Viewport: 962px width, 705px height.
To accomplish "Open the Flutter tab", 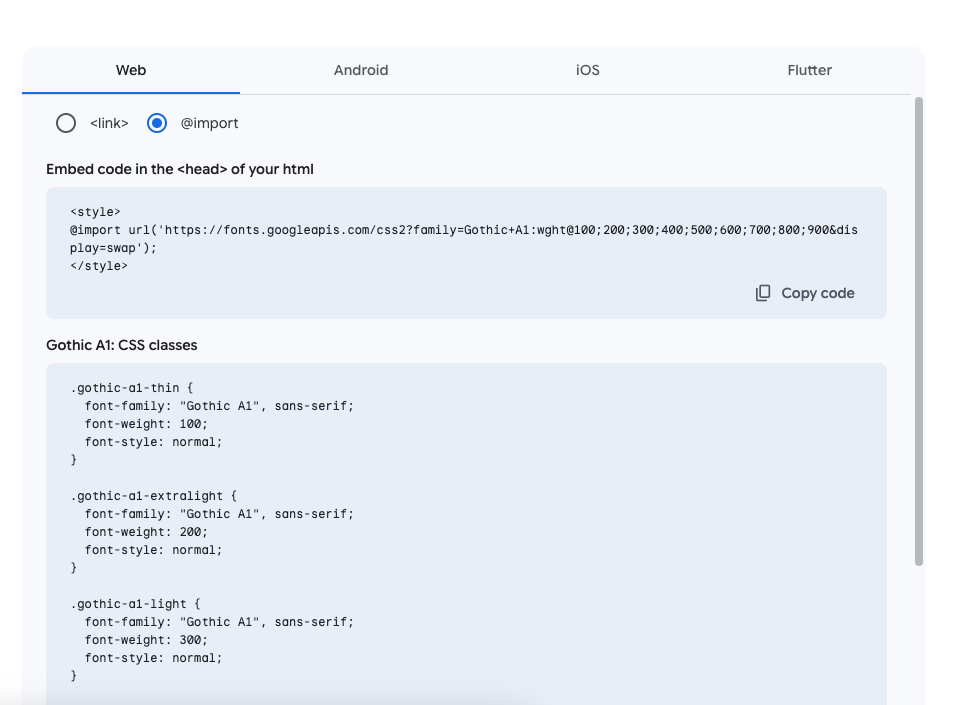I will [x=809, y=70].
